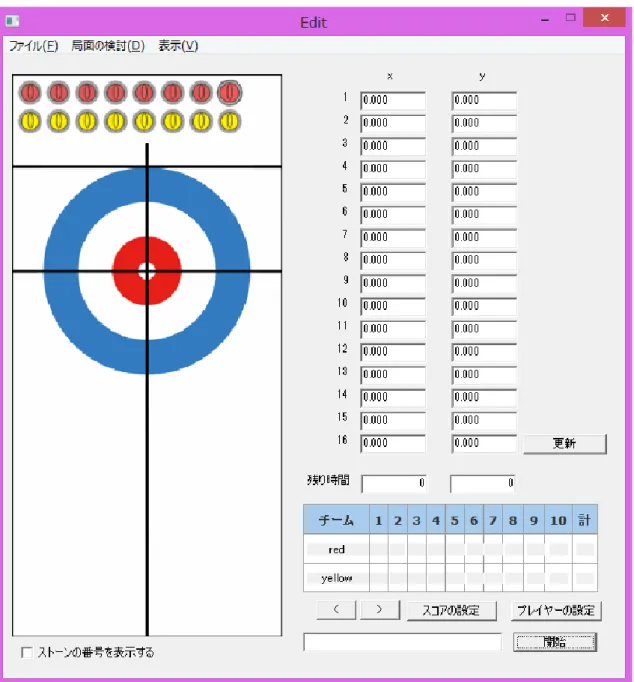Viewport: 634px width, 682px height.
Task: Go to next with the > button
Action: [379, 610]
